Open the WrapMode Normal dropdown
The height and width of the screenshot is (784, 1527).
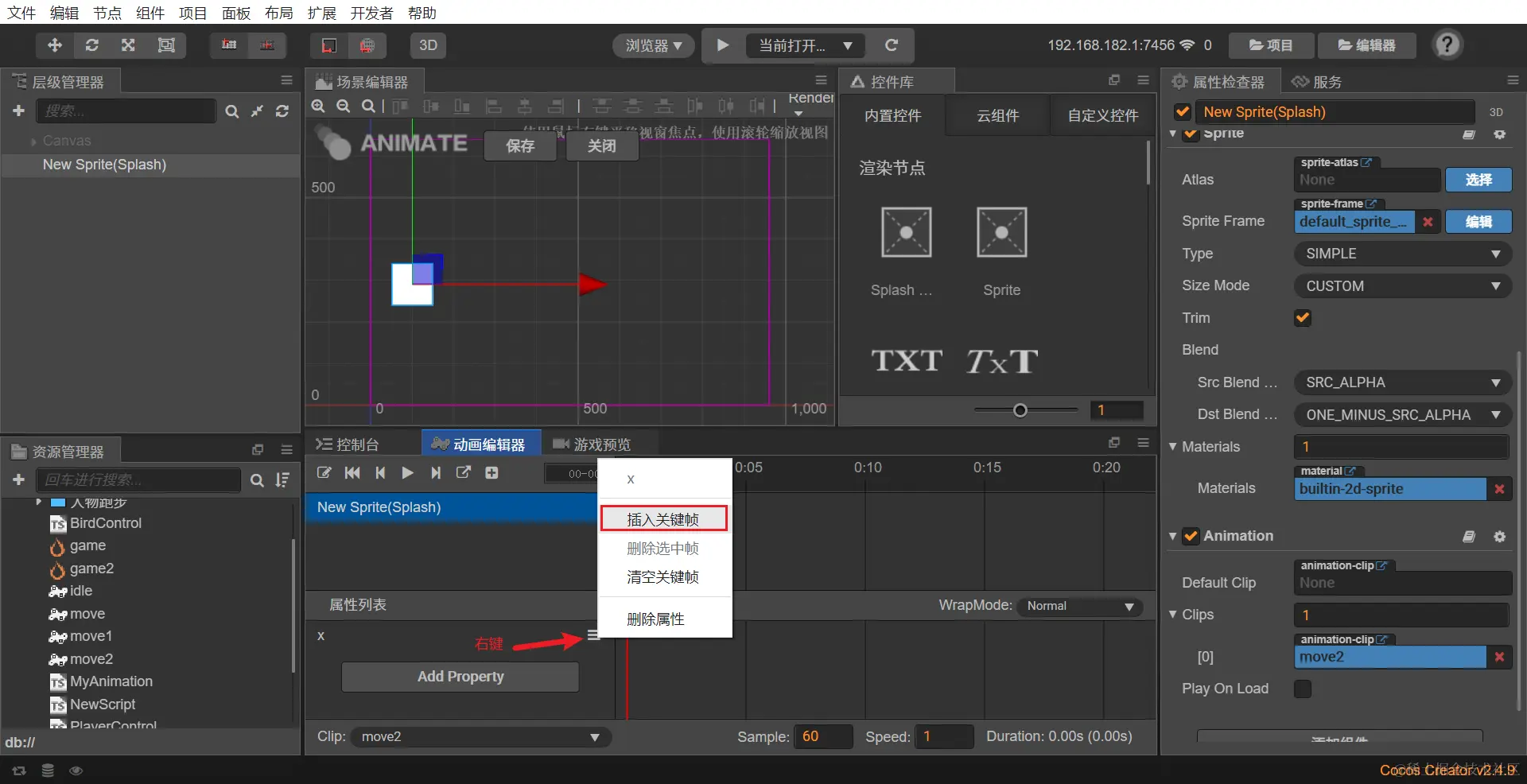click(1079, 606)
